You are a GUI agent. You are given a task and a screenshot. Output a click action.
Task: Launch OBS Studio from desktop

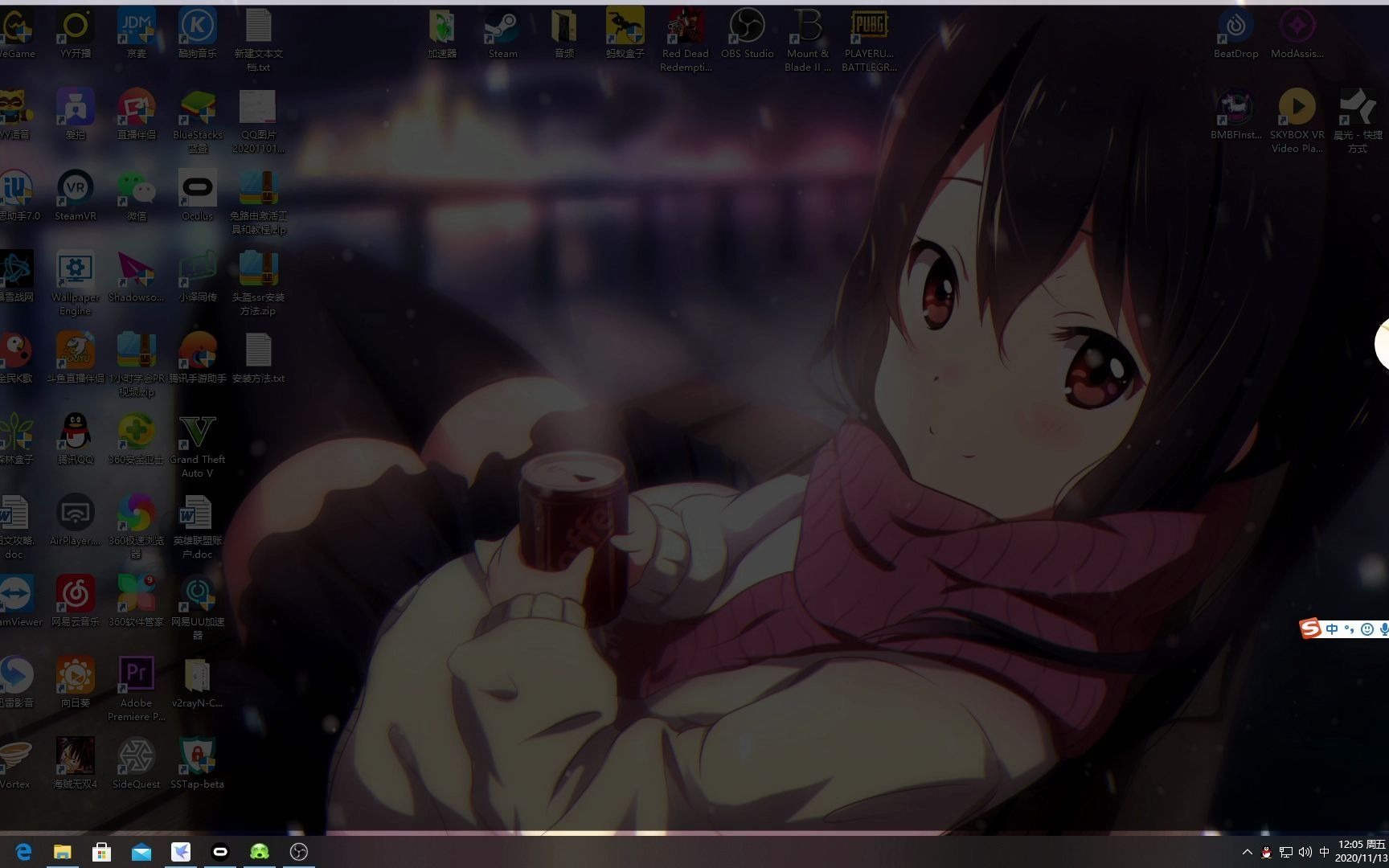(747, 34)
